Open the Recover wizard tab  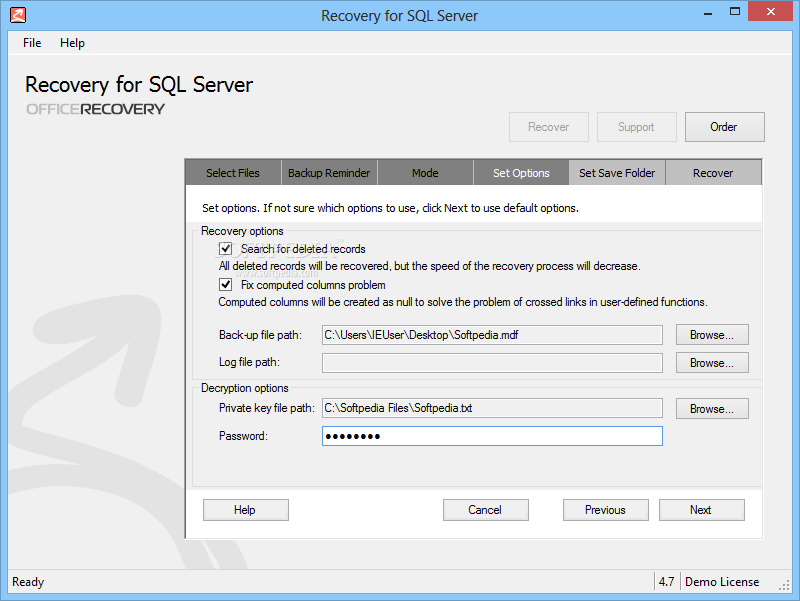click(713, 173)
